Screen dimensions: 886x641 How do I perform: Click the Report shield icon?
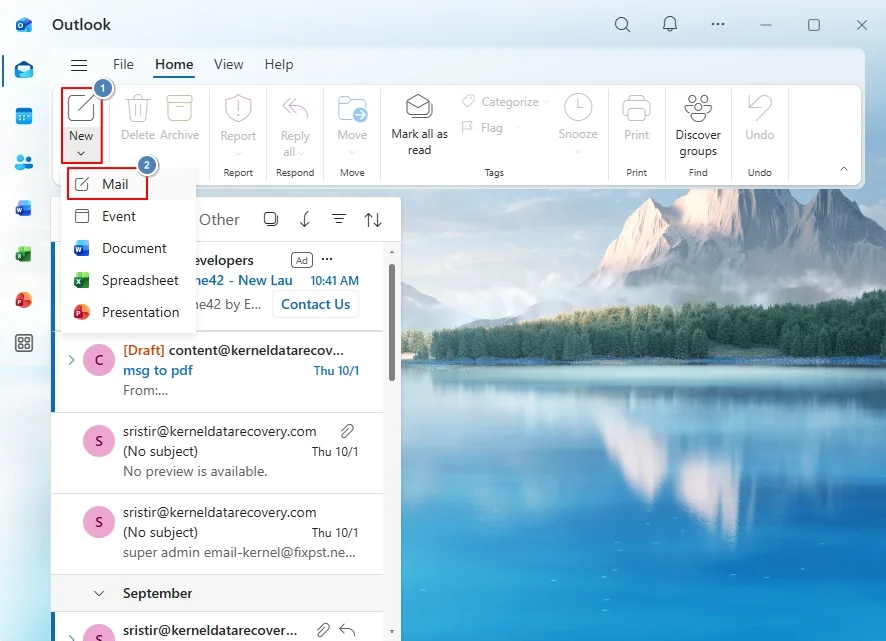pos(238,108)
